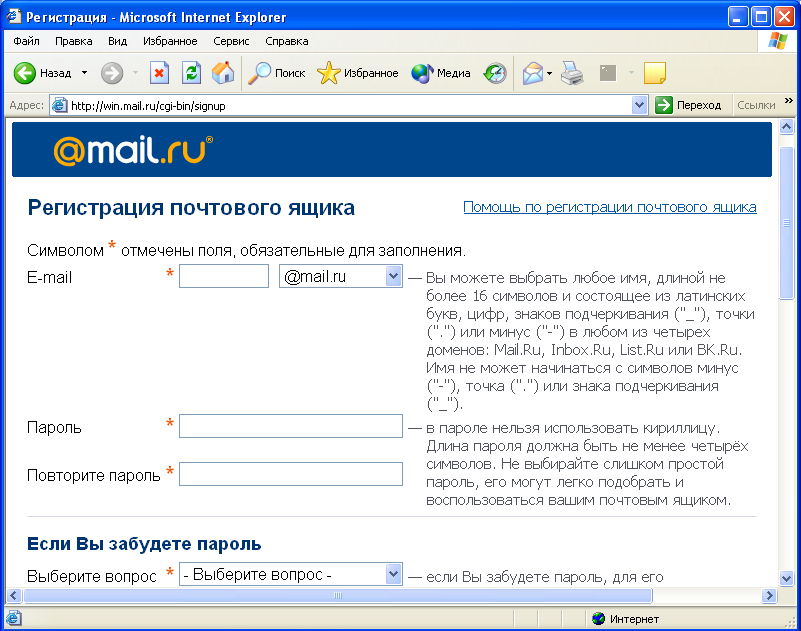Expand the Ссылки links chevron

pyautogui.click(x=788, y=101)
